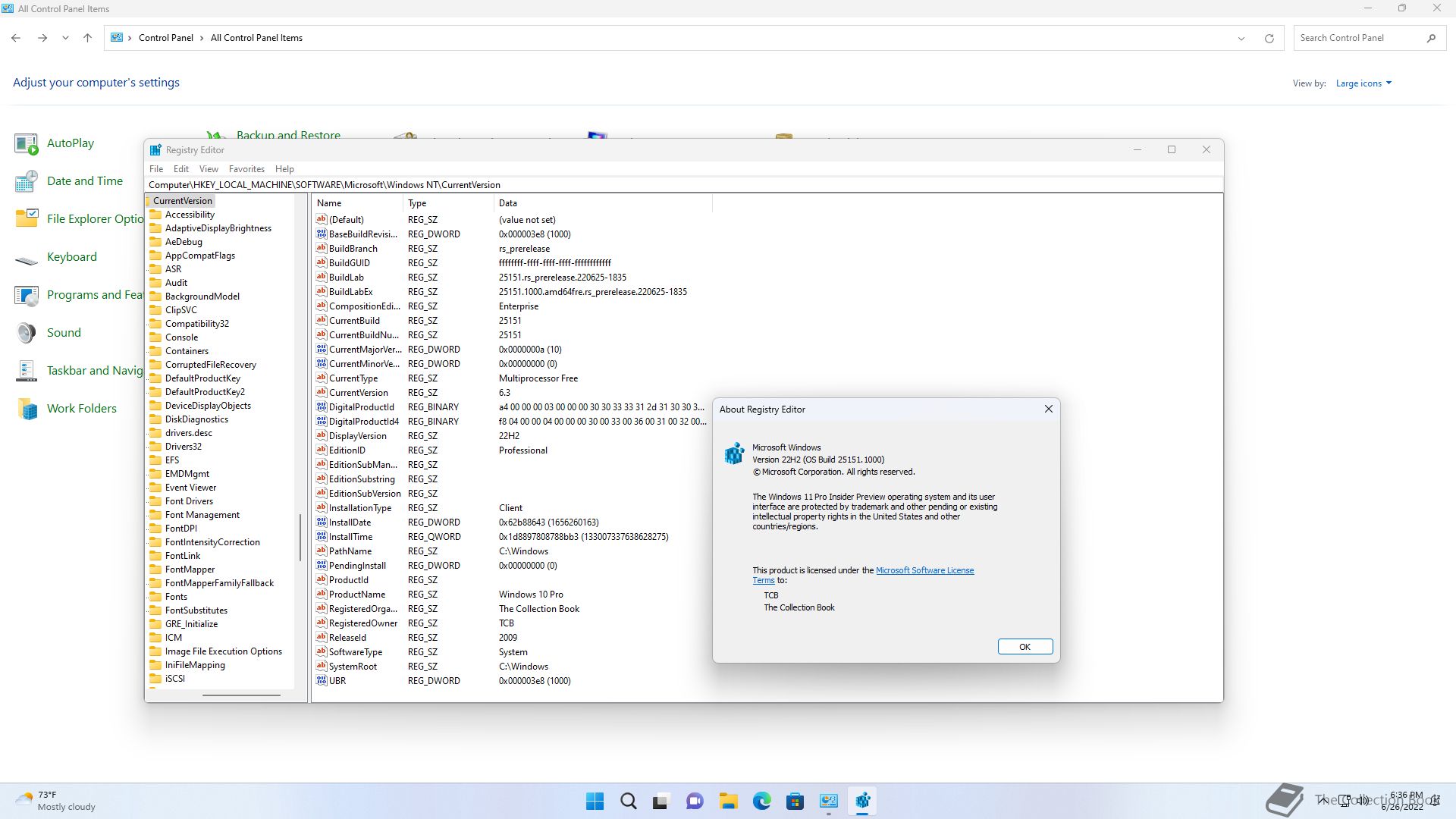The width and height of the screenshot is (1456, 819).
Task: Open the Keyboard settings icon
Action: pyautogui.click(x=56, y=257)
